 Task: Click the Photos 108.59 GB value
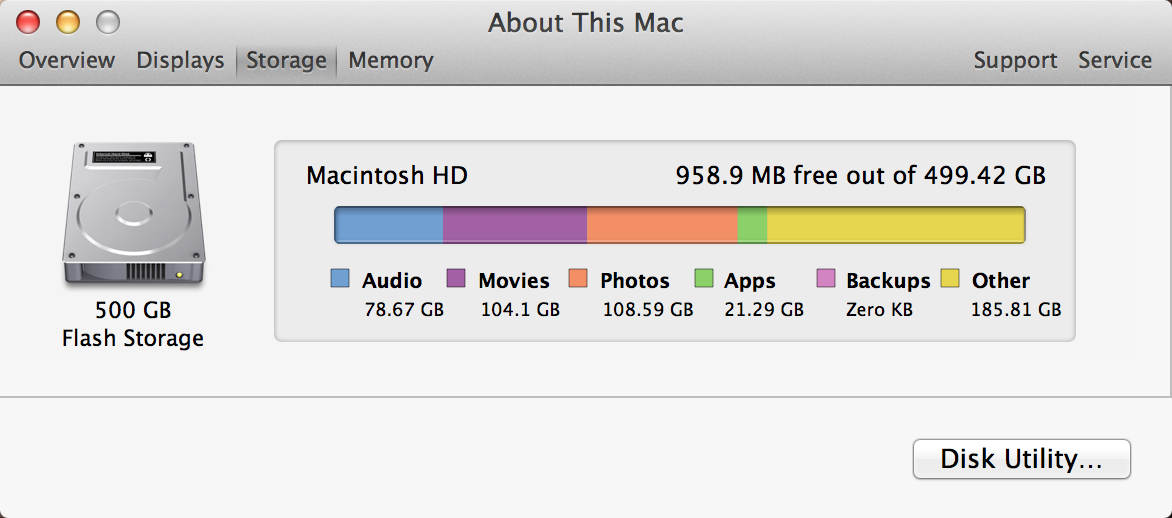pyautogui.click(x=648, y=309)
